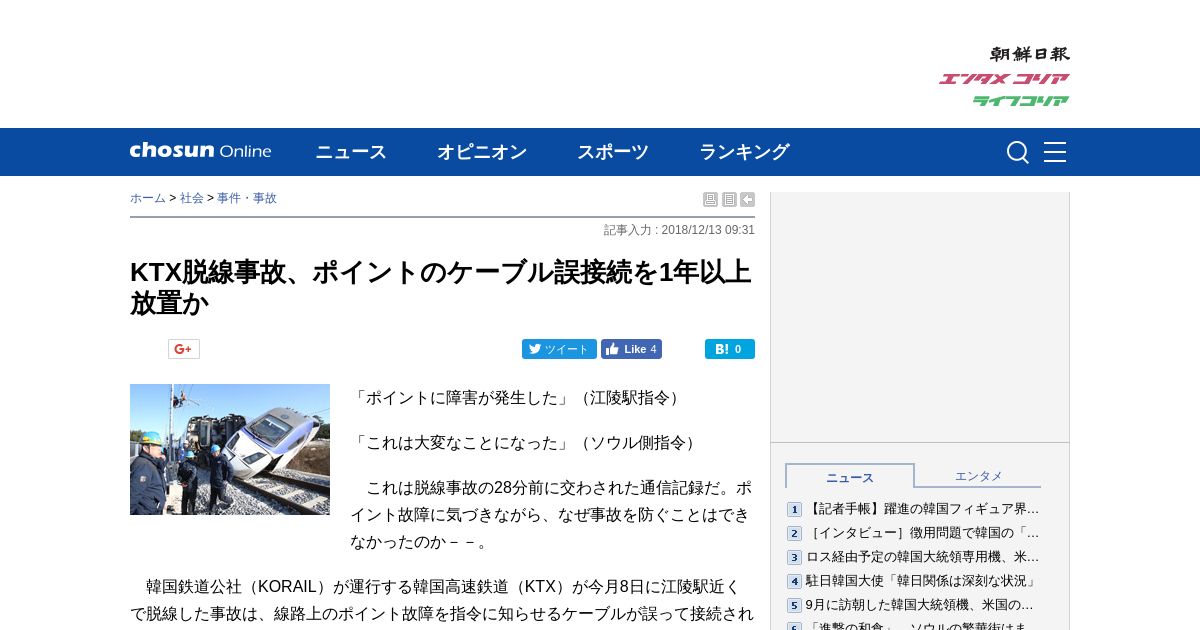Open 朝鮮日報 logo link
The height and width of the screenshot is (630, 1200).
(1029, 54)
